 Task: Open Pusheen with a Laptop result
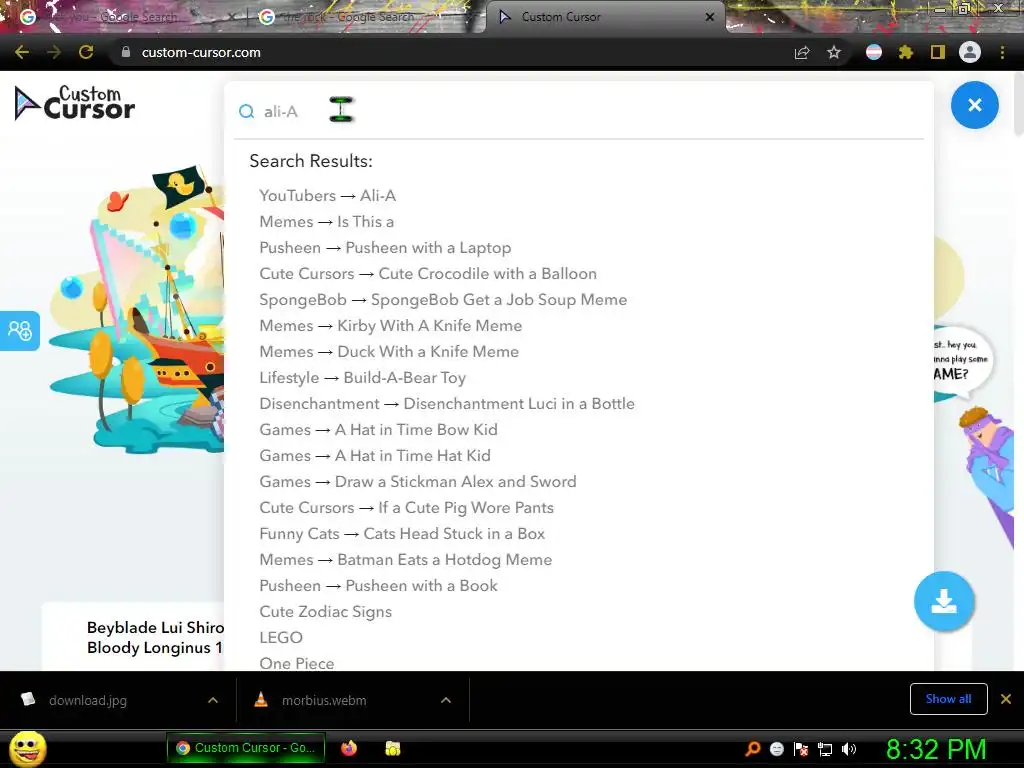click(x=385, y=248)
